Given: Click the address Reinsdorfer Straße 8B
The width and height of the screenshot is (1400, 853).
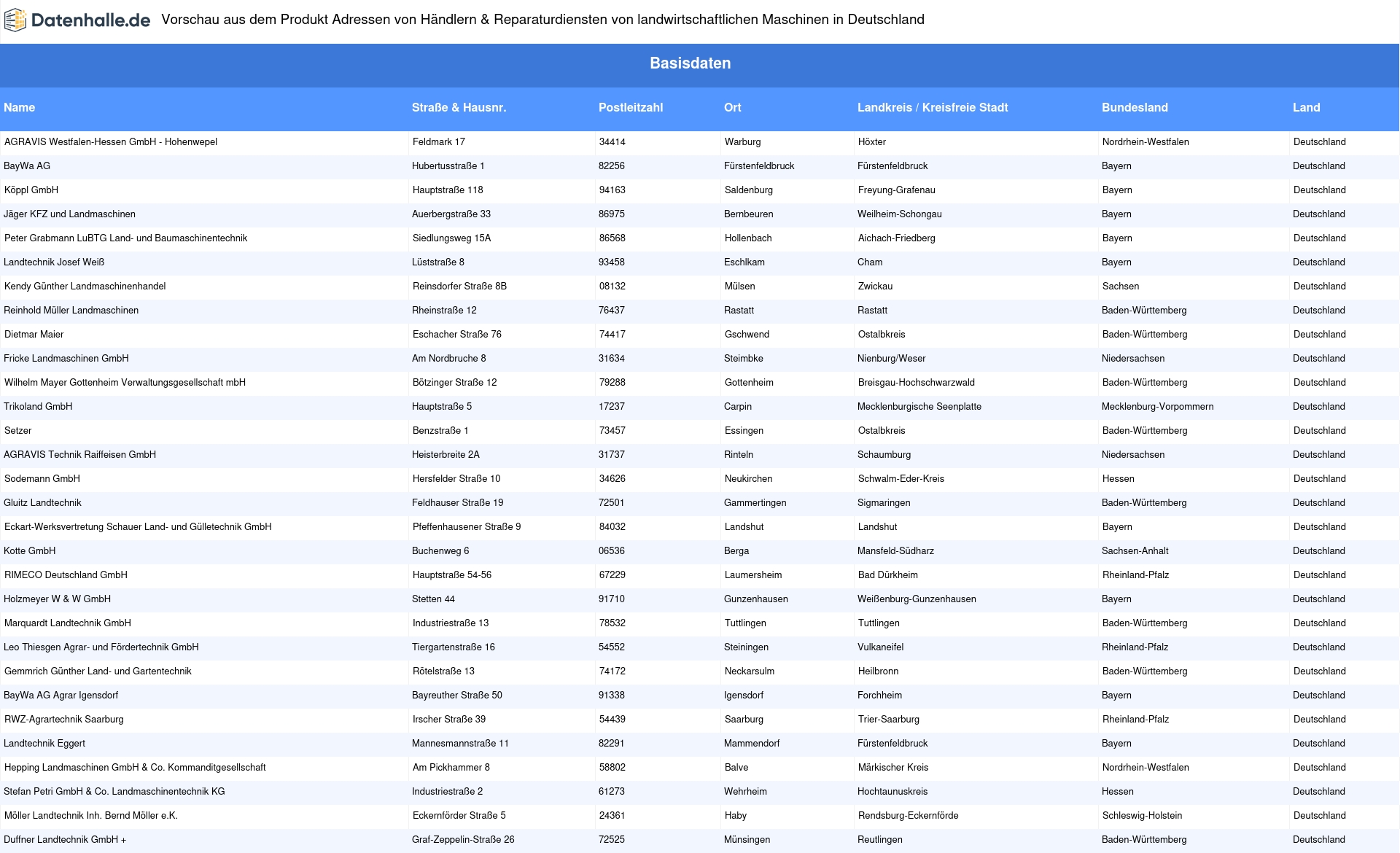Looking at the screenshot, I should (x=459, y=287).
